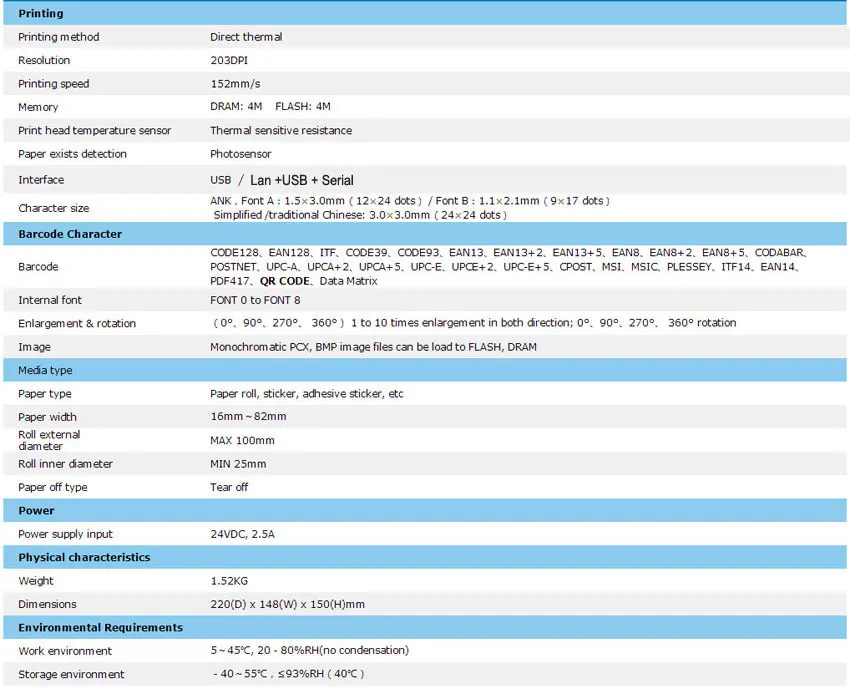
Task: Select the 'Roll external diameter' label
Action: [x=49, y=441]
